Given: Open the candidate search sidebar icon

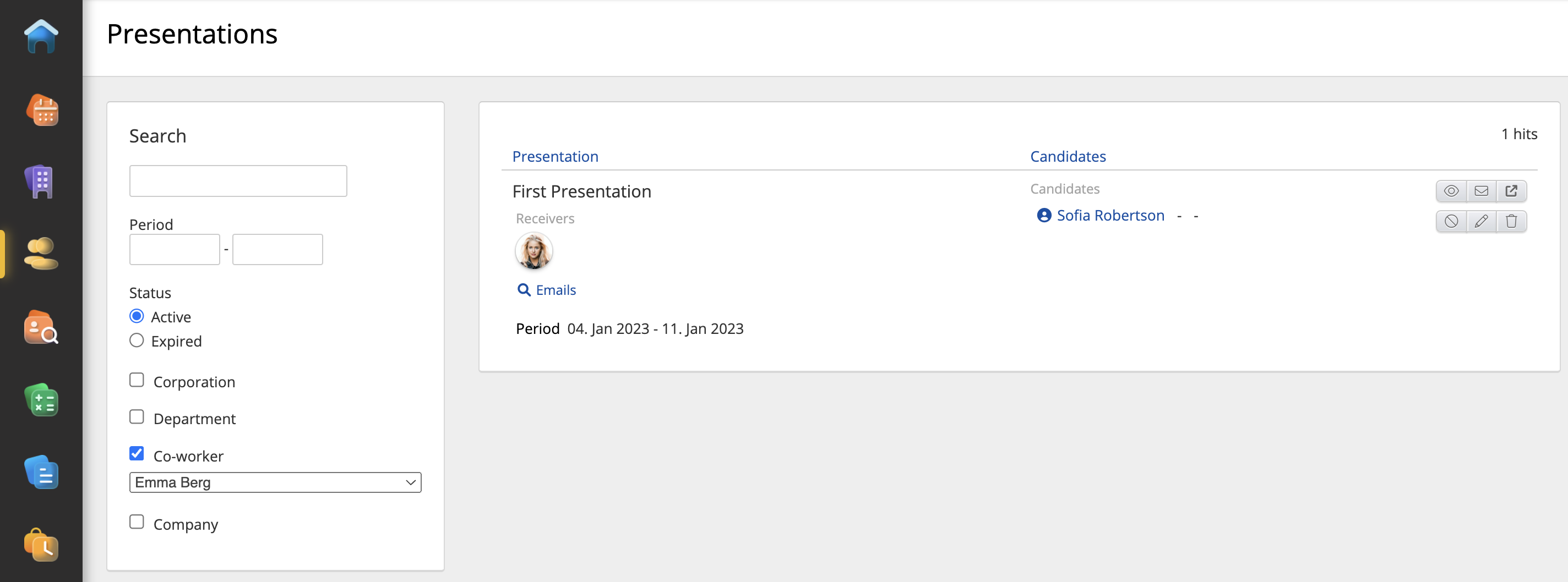Looking at the screenshot, I should [41, 327].
